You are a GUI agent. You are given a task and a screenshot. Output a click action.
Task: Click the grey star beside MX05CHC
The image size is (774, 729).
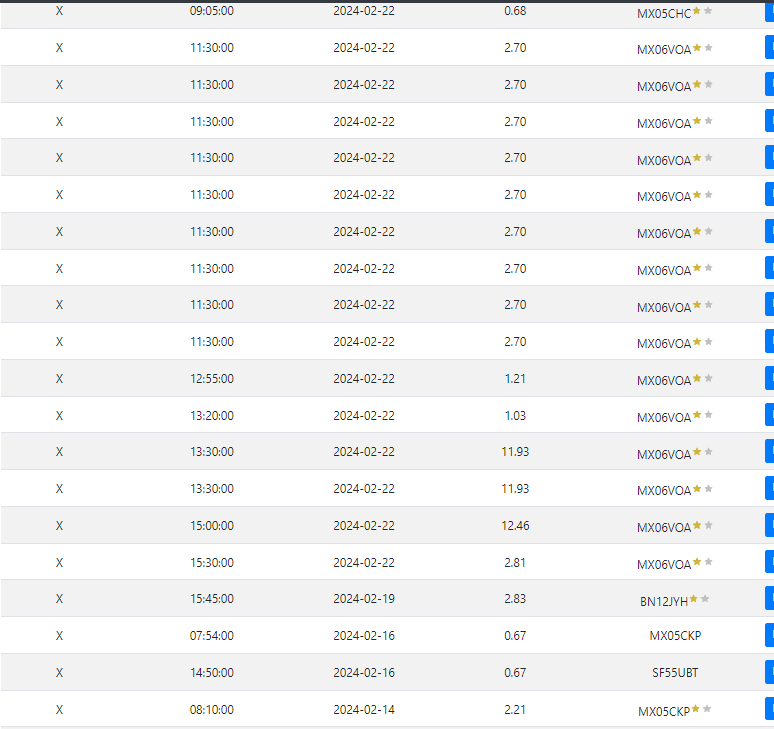[x=709, y=11]
